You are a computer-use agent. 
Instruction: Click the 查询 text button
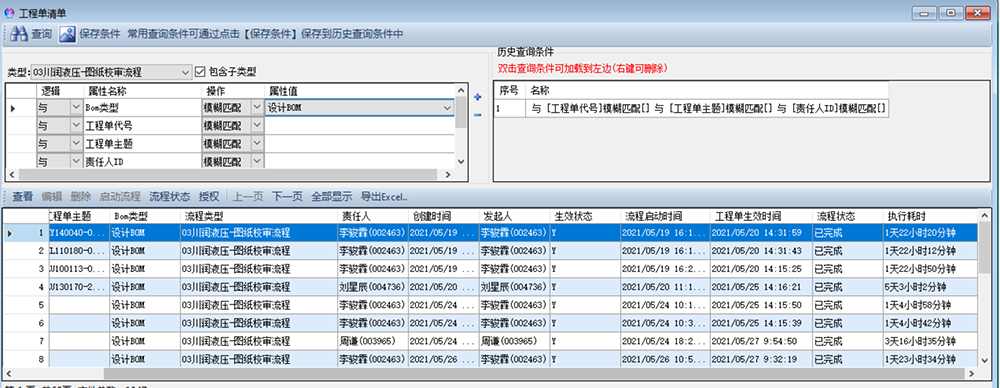coord(41,34)
